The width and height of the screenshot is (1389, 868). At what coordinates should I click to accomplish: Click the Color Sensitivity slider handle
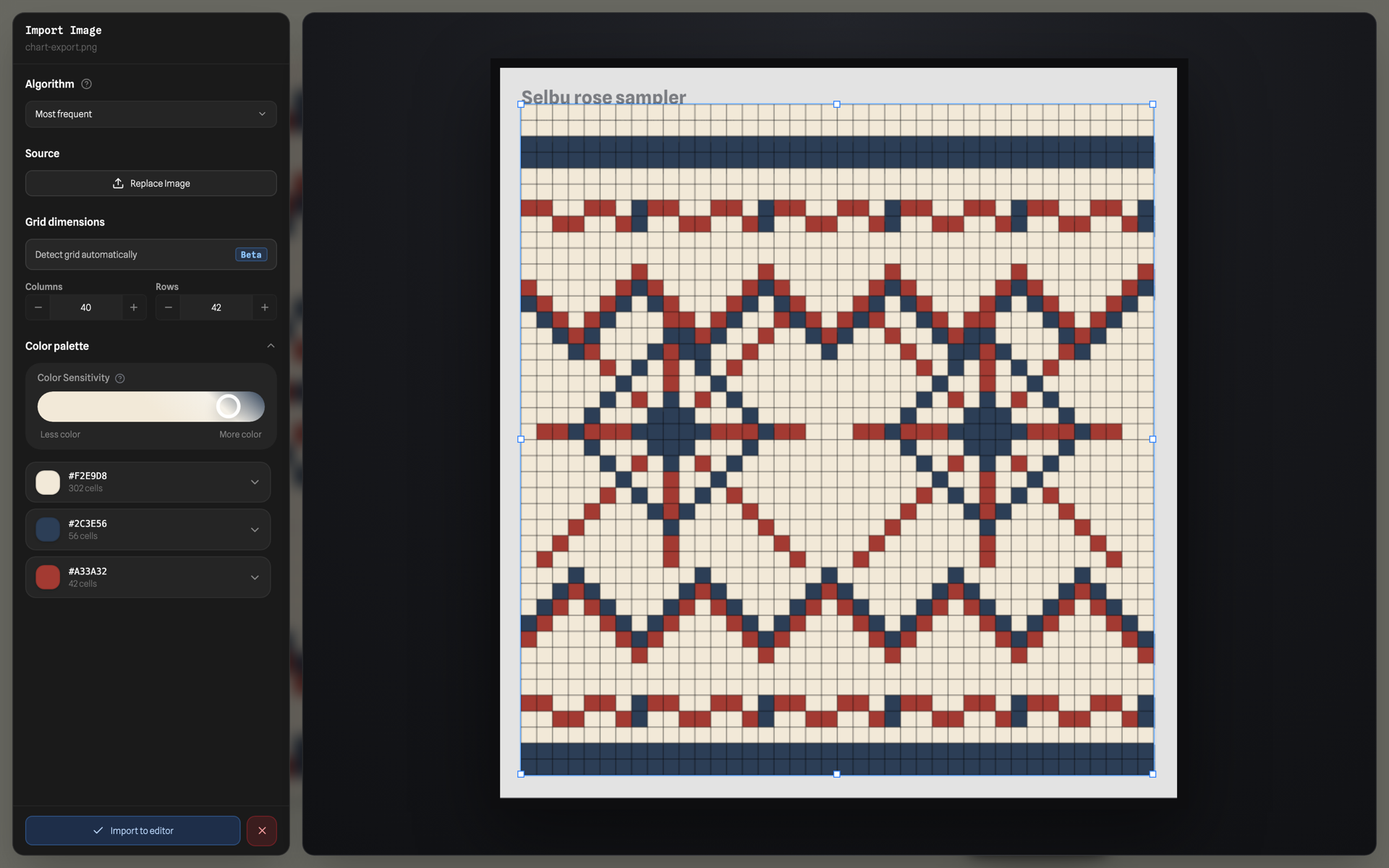pos(229,407)
